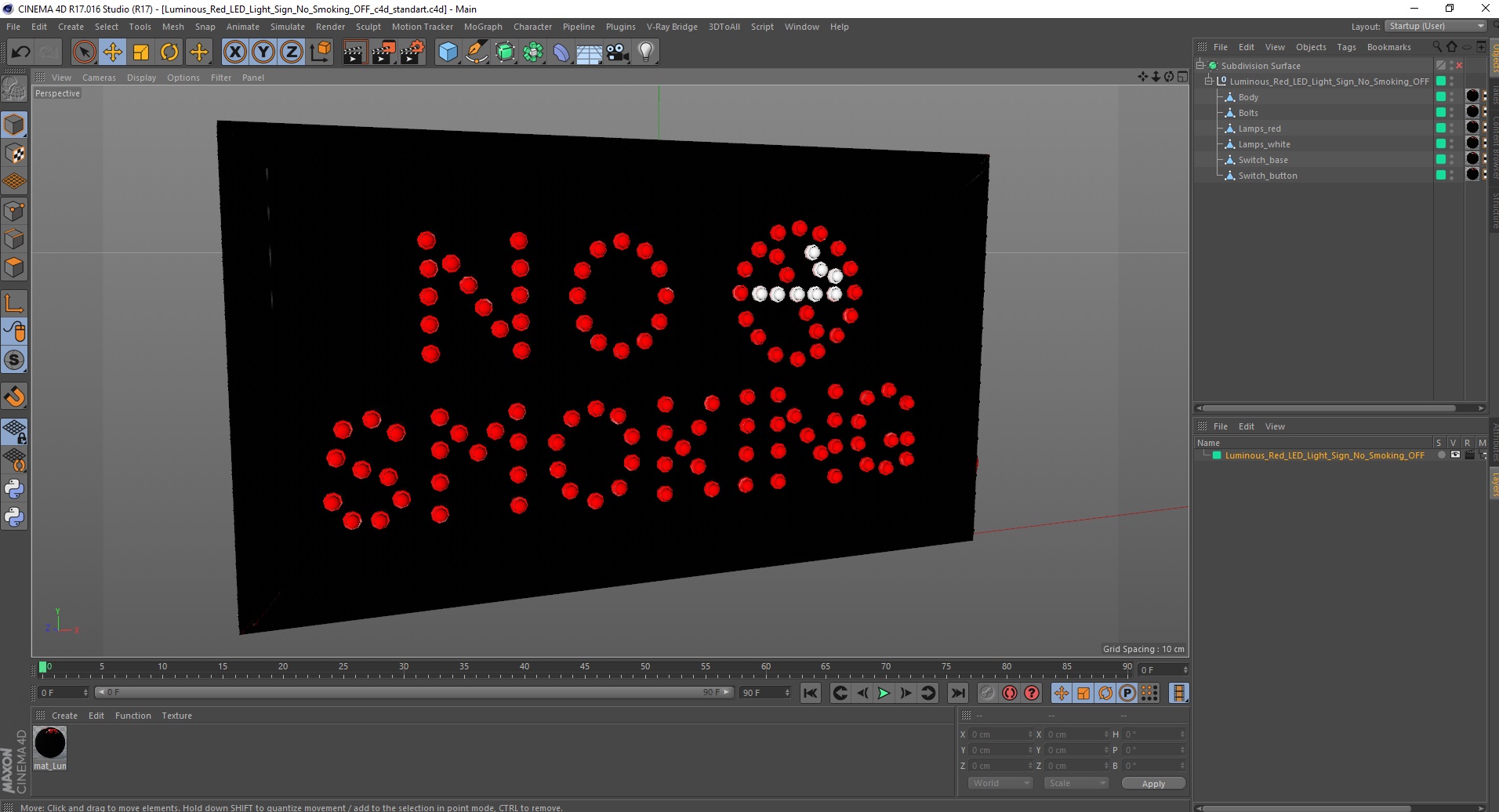
Task: Open the Spline pen tool
Action: point(476,53)
